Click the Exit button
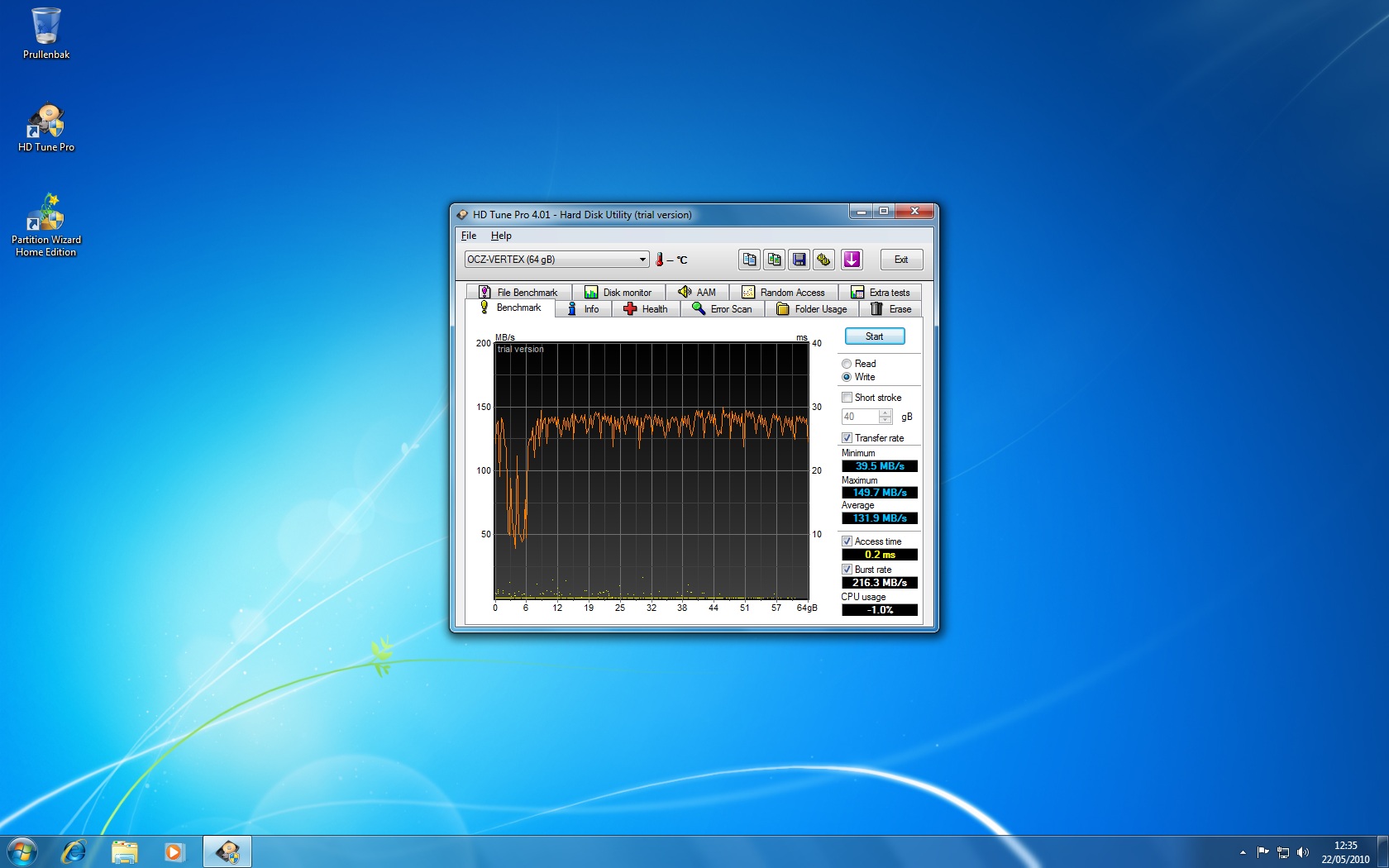 pos(900,260)
